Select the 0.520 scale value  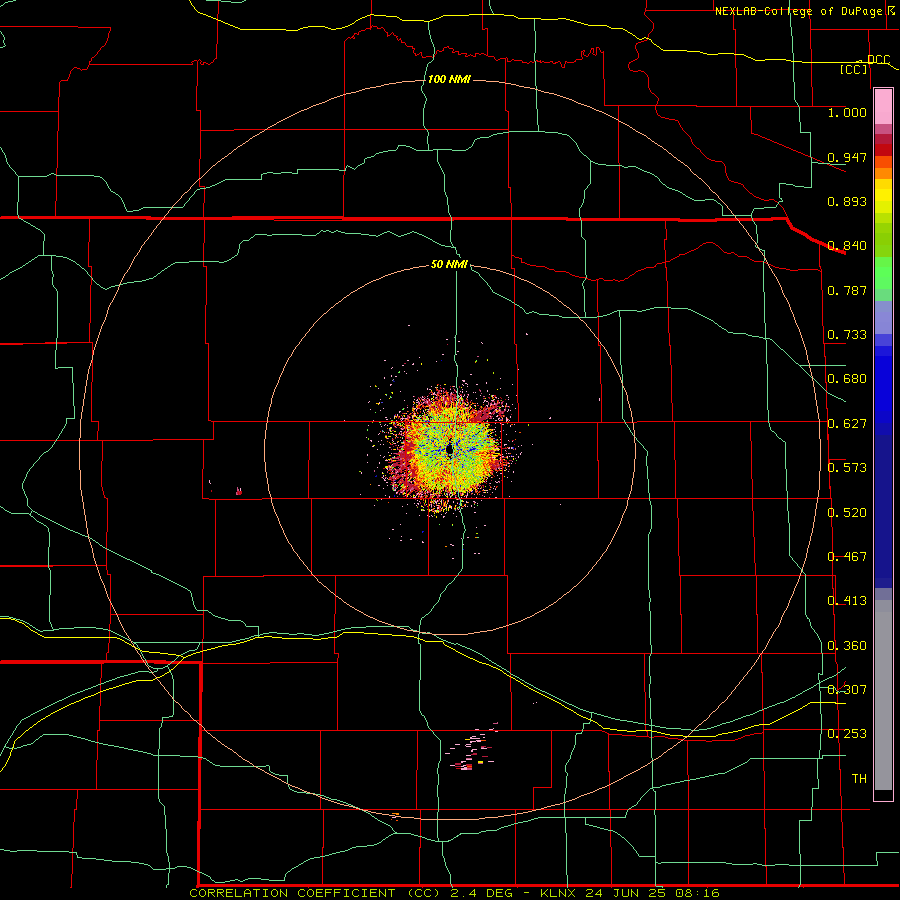point(847,513)
